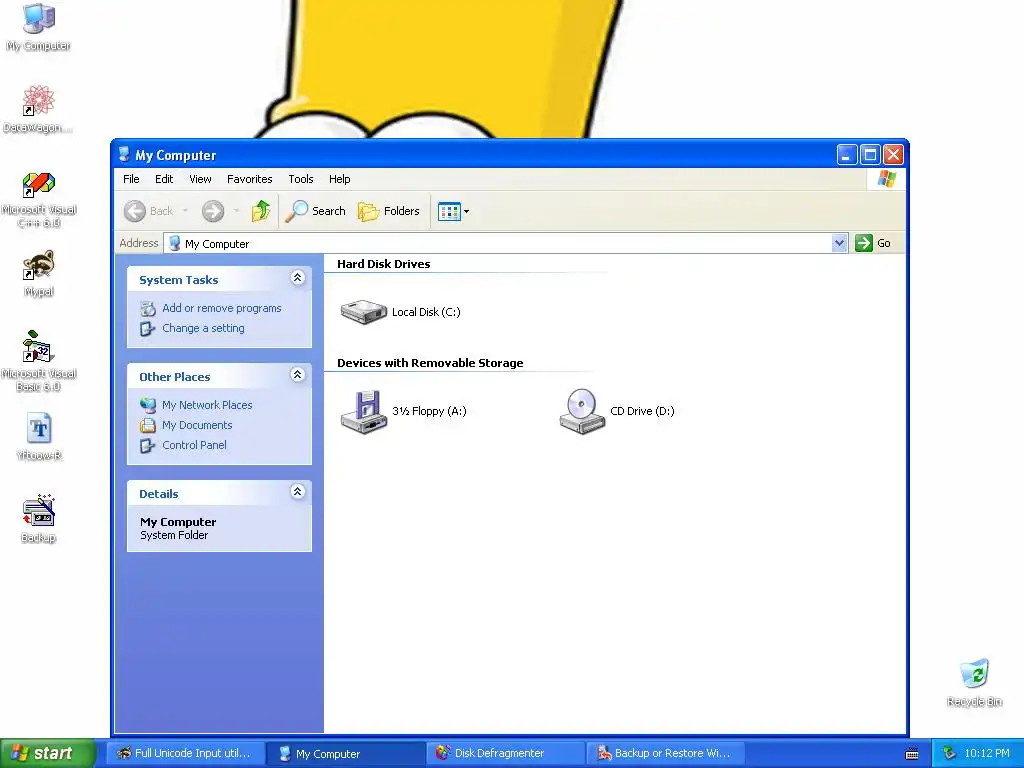Click My Computer taskbar button
The height and width of the screenshot is (768, 1024).
345,753
